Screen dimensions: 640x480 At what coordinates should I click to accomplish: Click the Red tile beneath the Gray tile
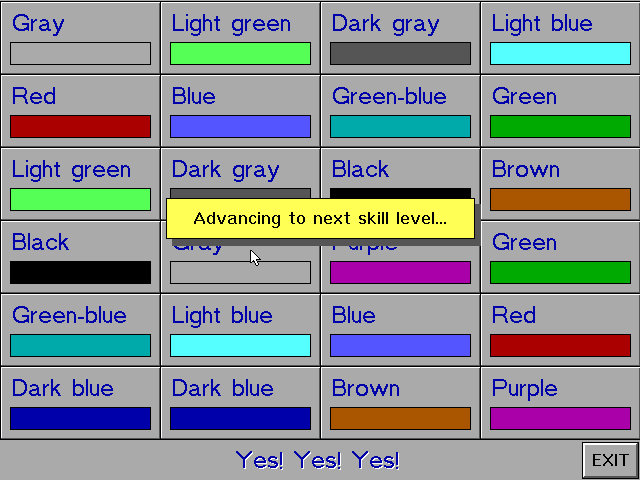coord(80,110)
